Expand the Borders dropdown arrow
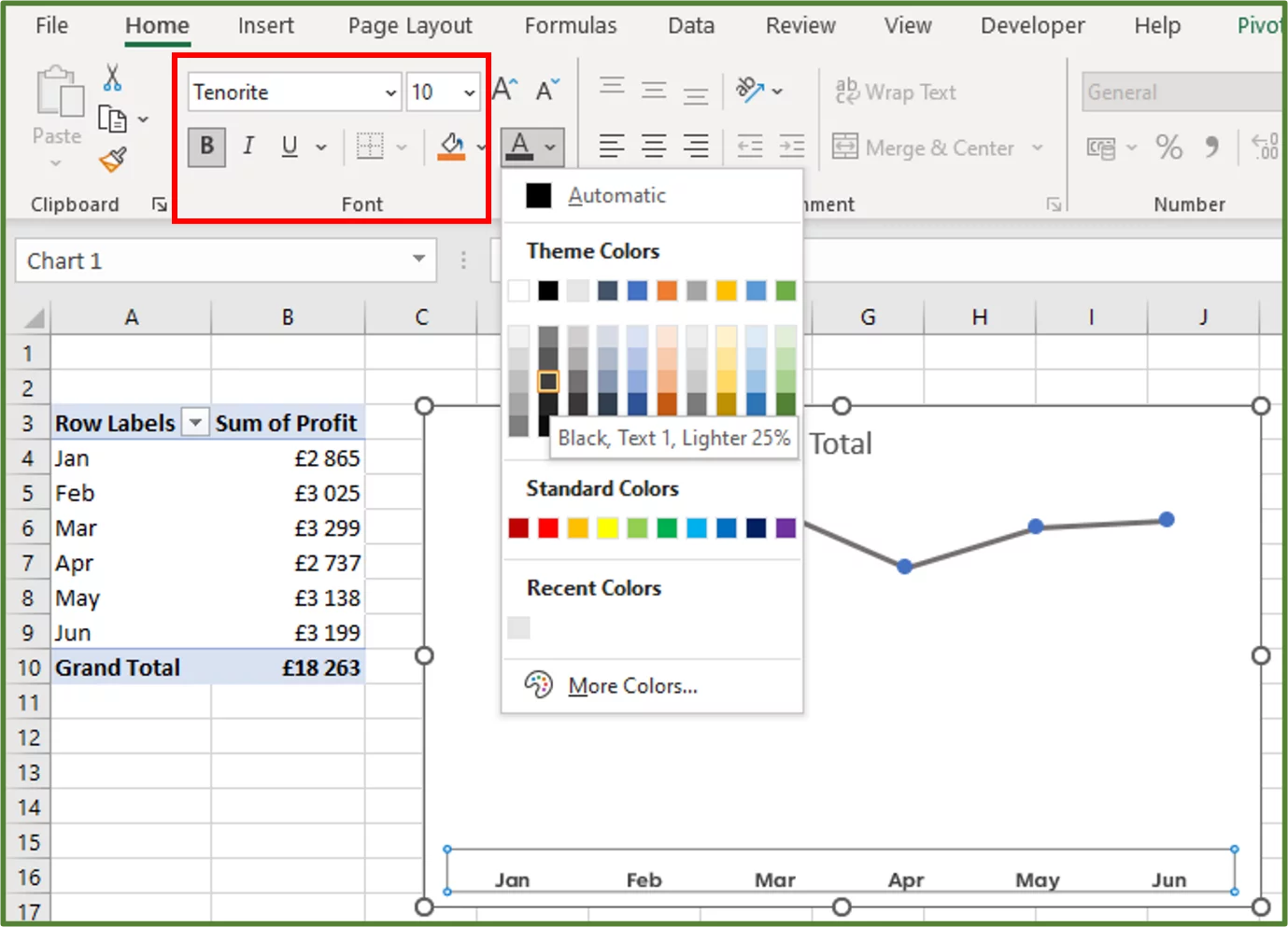 pos(402,147)
